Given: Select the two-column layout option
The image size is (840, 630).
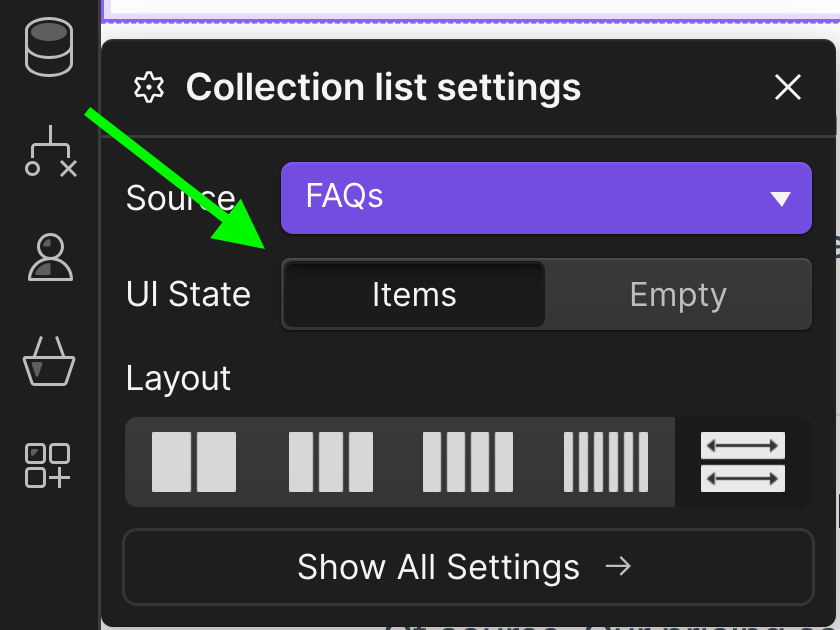Looking at the screenshot, I should [194, 462].
